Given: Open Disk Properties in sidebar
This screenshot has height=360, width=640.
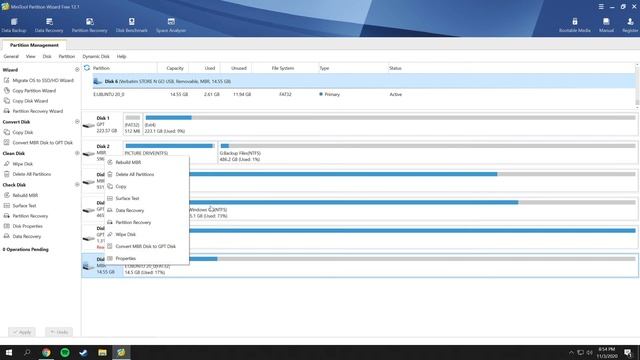Looking at the screenshot, I should 23,226.
